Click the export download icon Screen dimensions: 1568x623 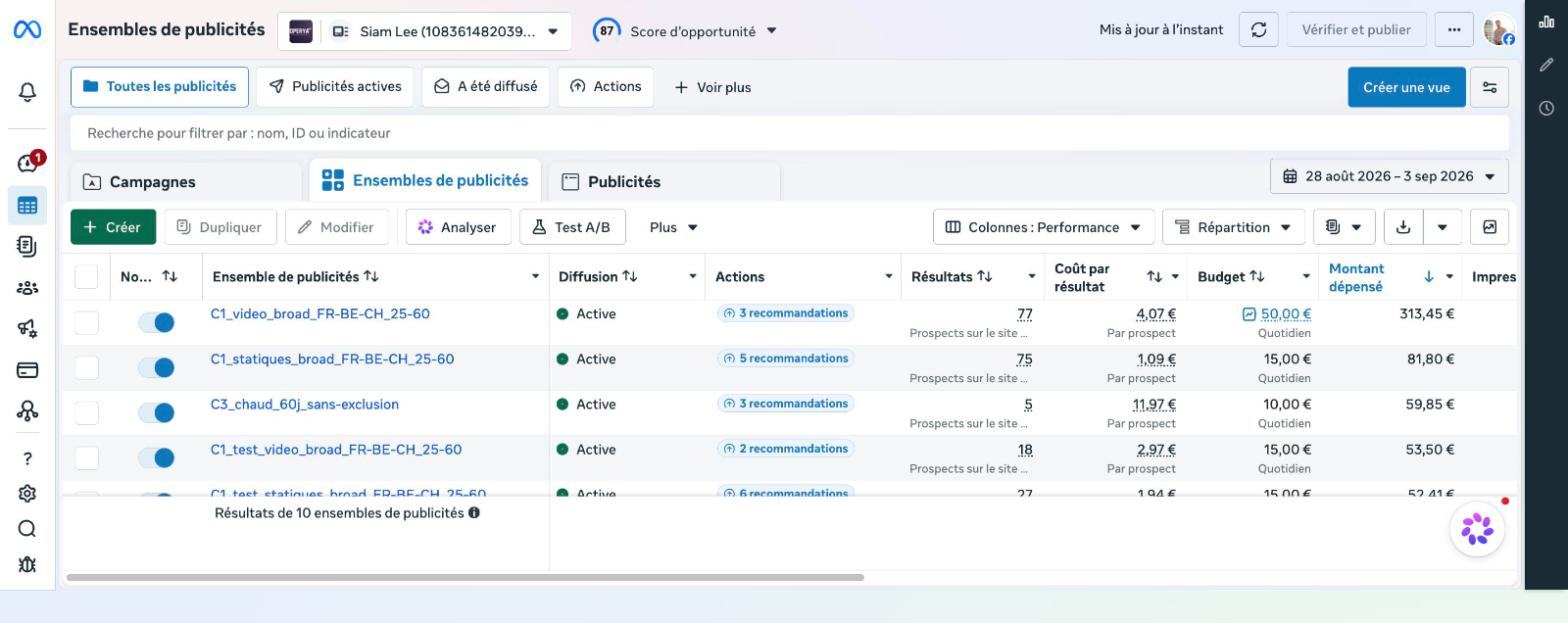click(x=1403, y=227)
